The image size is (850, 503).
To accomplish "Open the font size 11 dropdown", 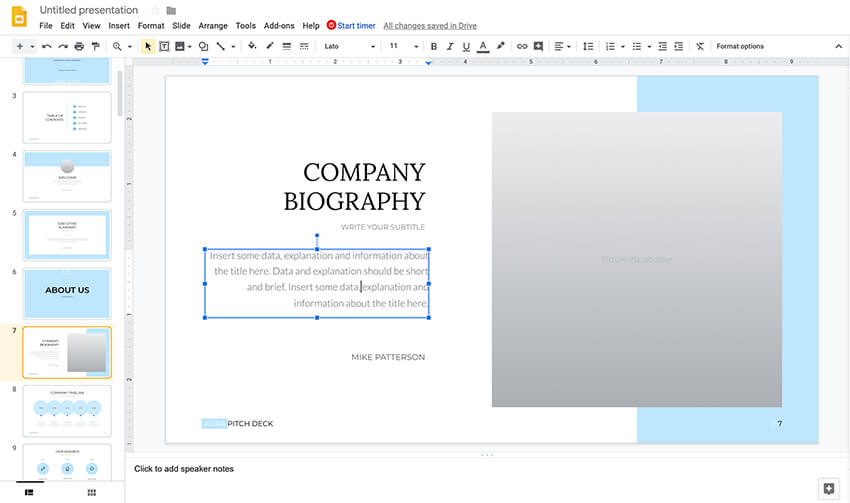I will pyautogui.click(x=404, y=46).
